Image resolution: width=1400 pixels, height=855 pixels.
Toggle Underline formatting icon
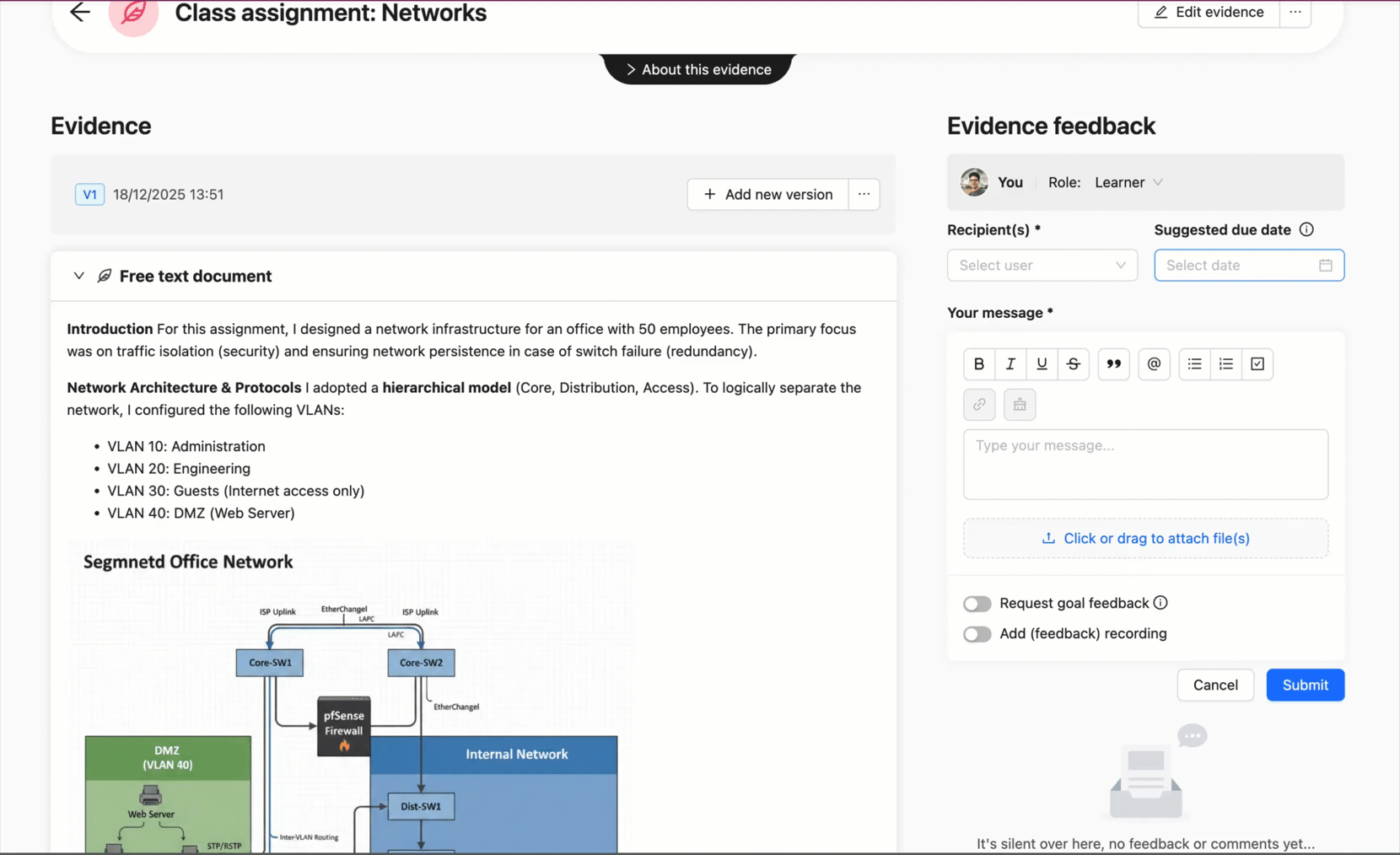pos(1042,364)
